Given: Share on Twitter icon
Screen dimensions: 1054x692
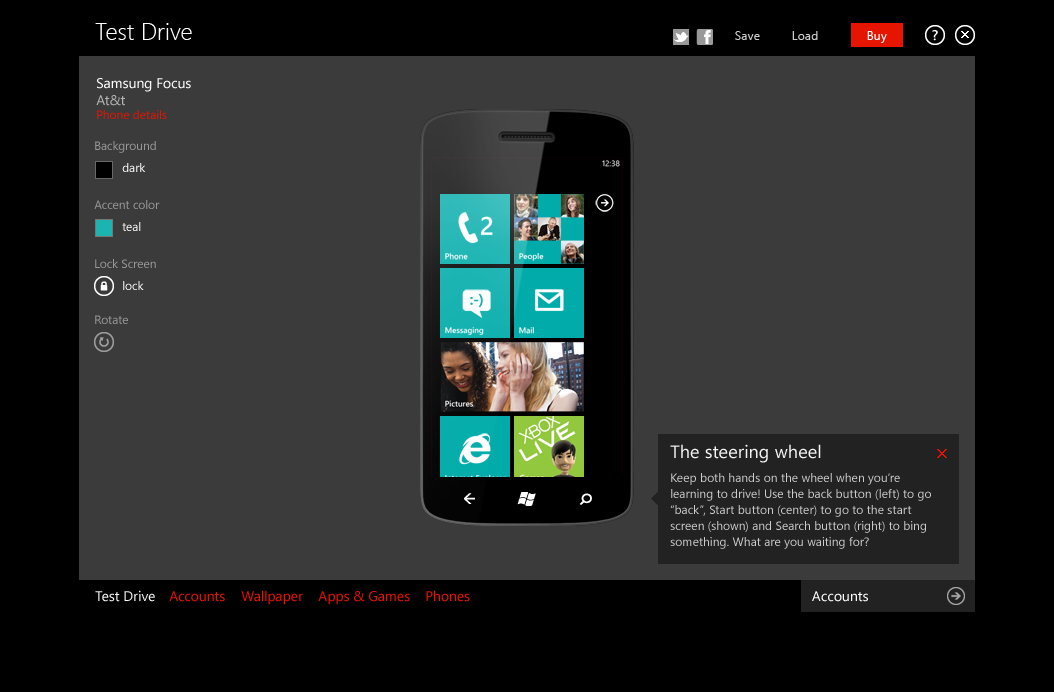Looking at the screenshot, I should 681,36.
